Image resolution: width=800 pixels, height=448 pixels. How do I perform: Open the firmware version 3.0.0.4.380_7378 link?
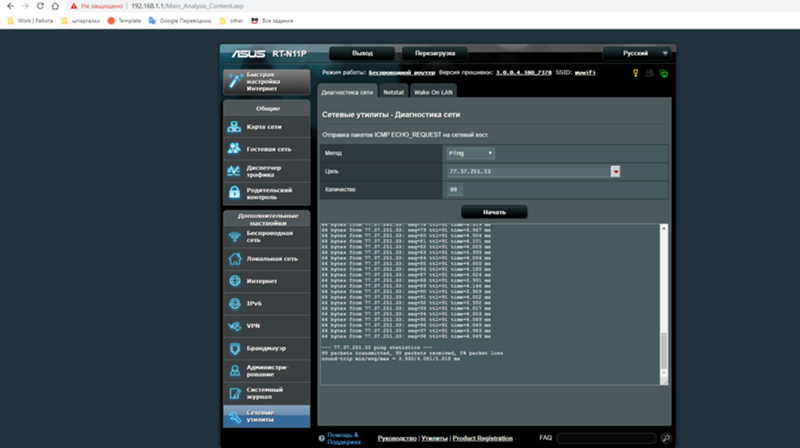523,72
